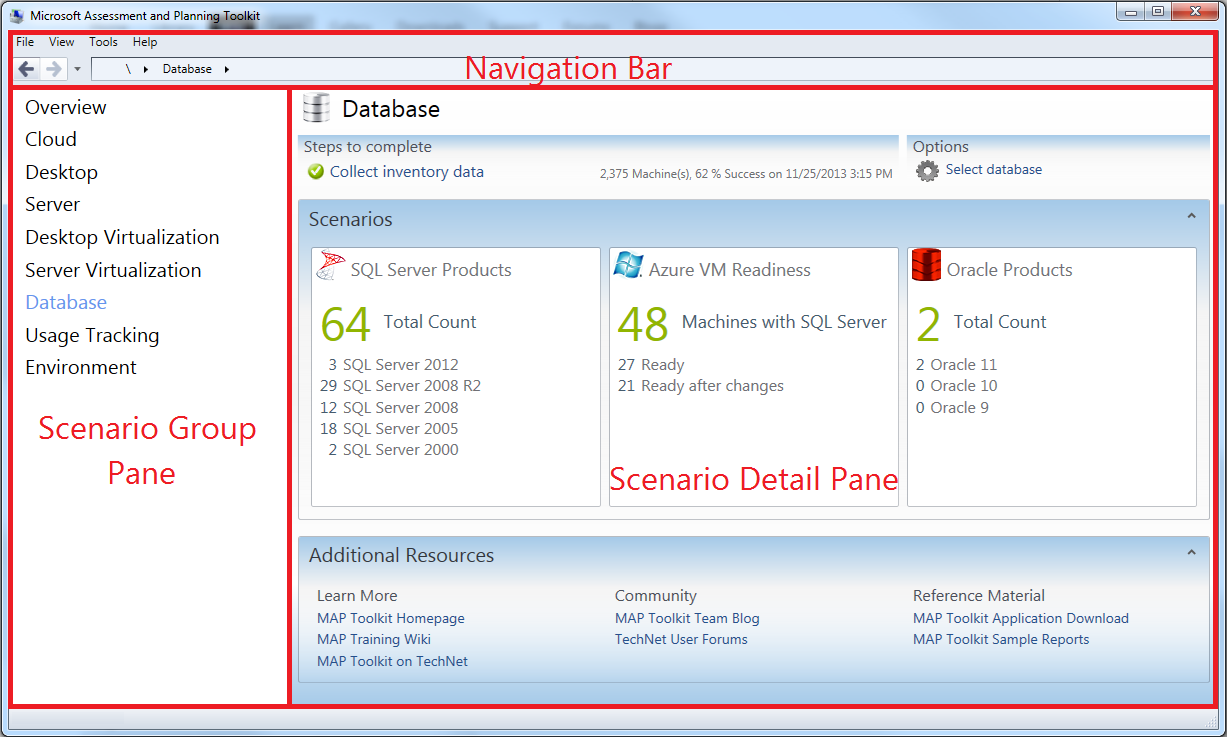Collapse the Additional Resources section
Screen dimensions: 1227x737
pos(1191,552)
